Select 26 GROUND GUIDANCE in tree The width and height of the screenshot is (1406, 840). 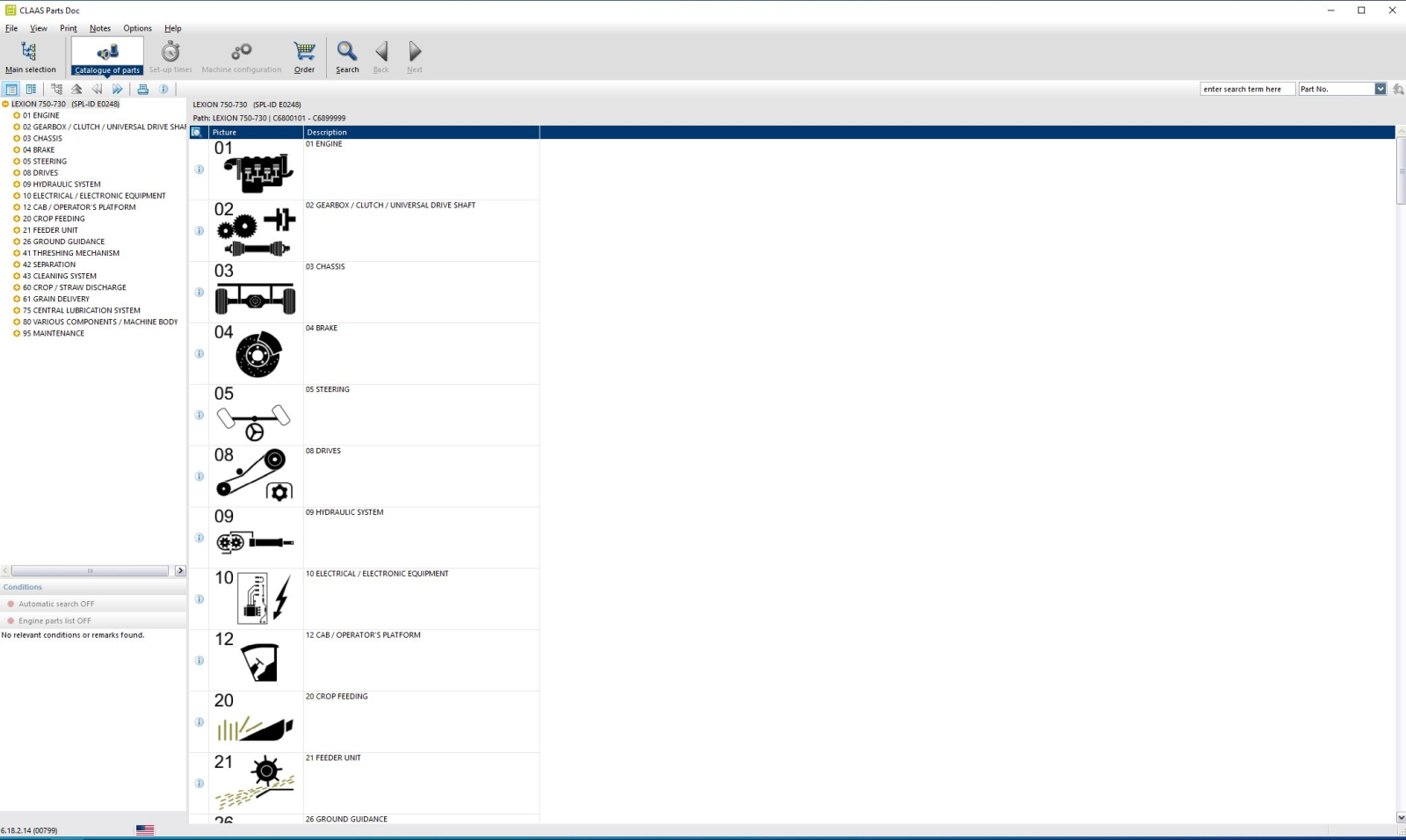tap(63, 242)
